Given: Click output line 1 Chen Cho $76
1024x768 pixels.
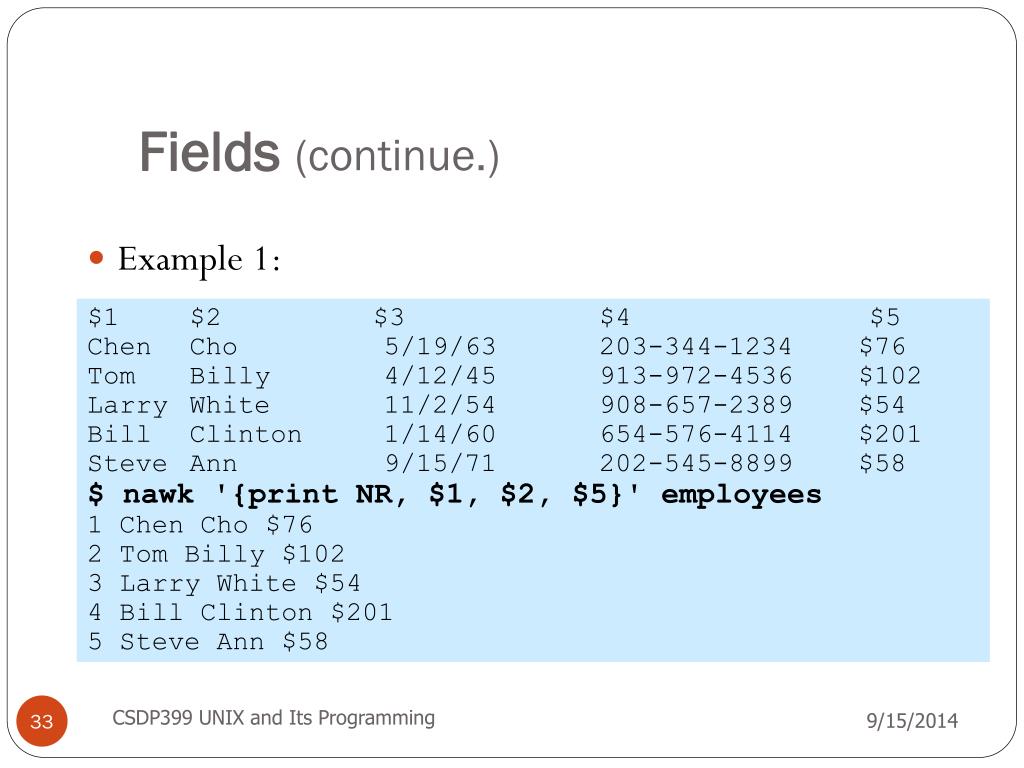Looking at the screenshot, I should coord(200,524).
